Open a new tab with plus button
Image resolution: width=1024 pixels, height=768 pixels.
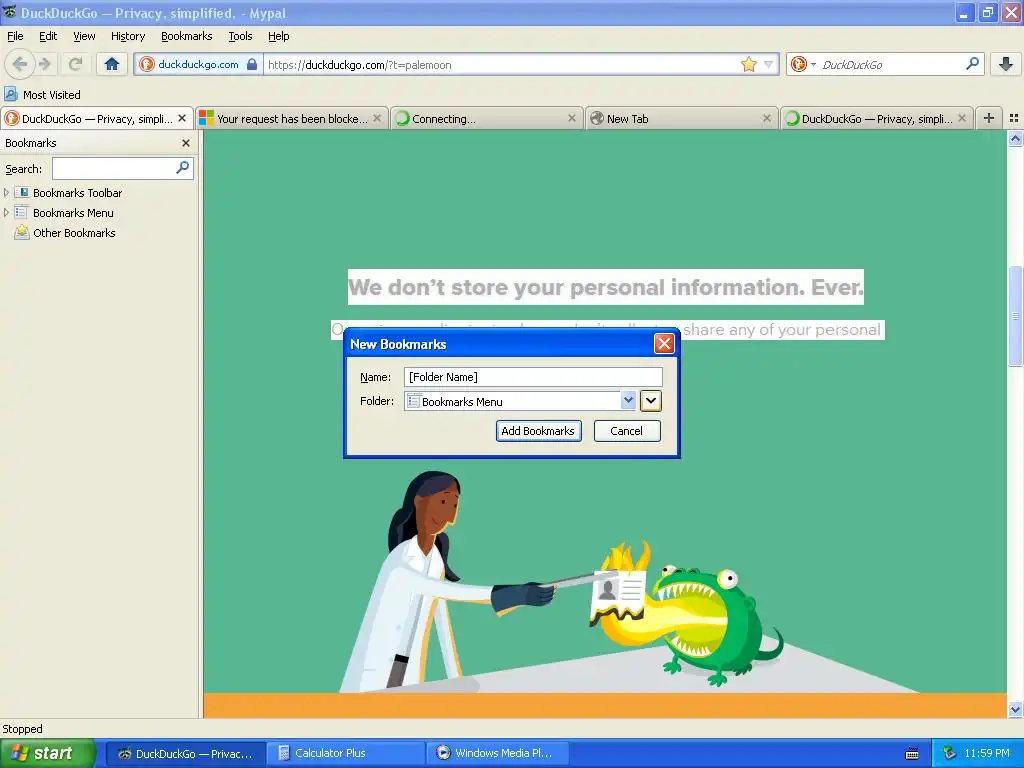pos(989,118)
